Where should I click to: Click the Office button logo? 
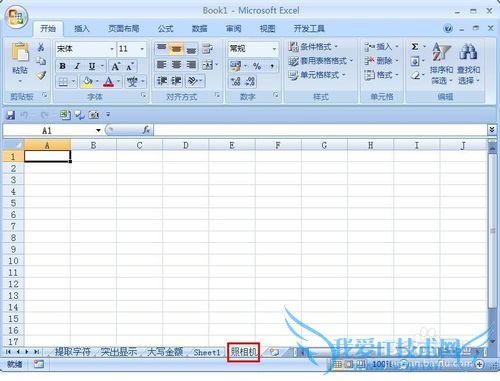click(x=16, y=17)
